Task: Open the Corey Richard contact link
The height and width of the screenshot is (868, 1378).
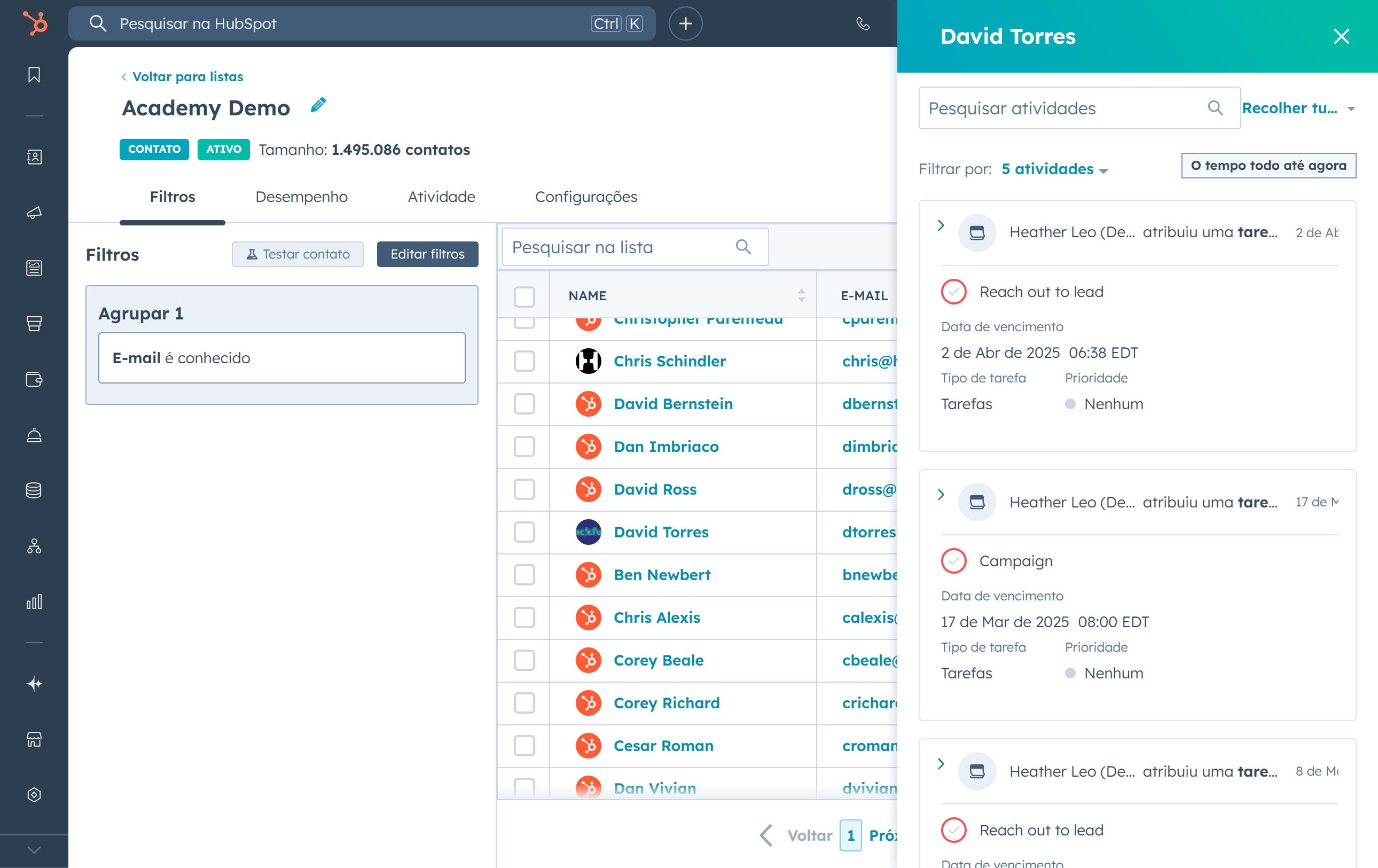Action: [x=667, y=702]
